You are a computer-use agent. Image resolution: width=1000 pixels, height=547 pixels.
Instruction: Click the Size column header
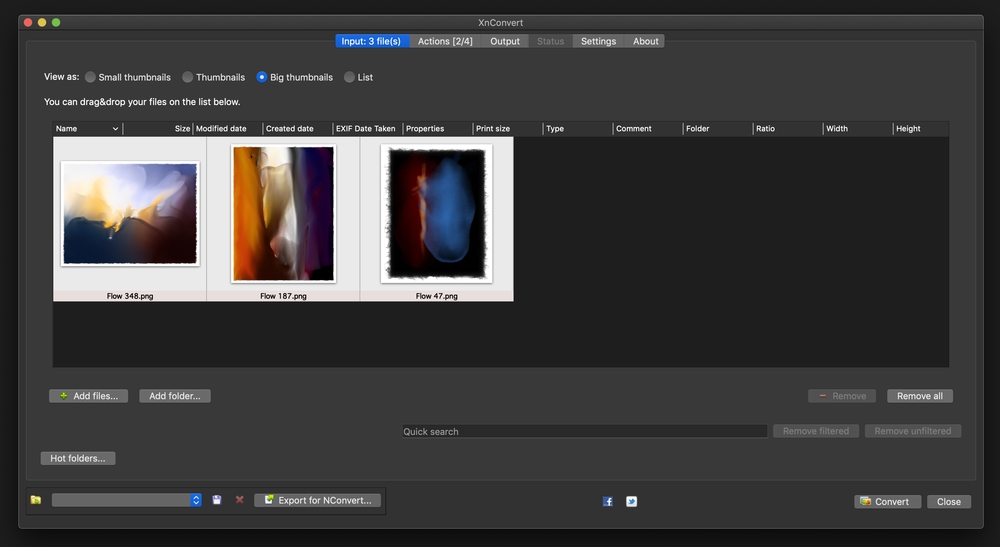181,129
